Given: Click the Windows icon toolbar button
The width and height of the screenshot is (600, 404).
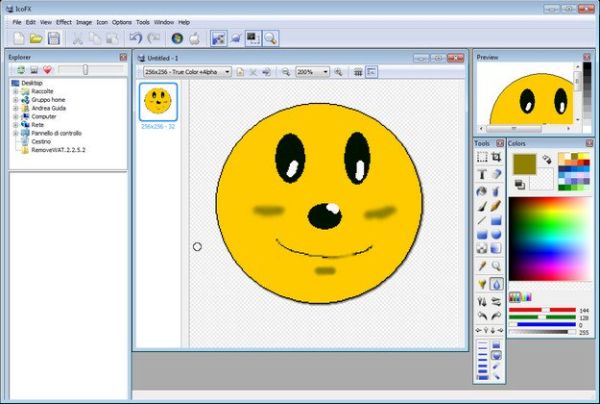Looking at the screenshot, I should pos(178,38).
